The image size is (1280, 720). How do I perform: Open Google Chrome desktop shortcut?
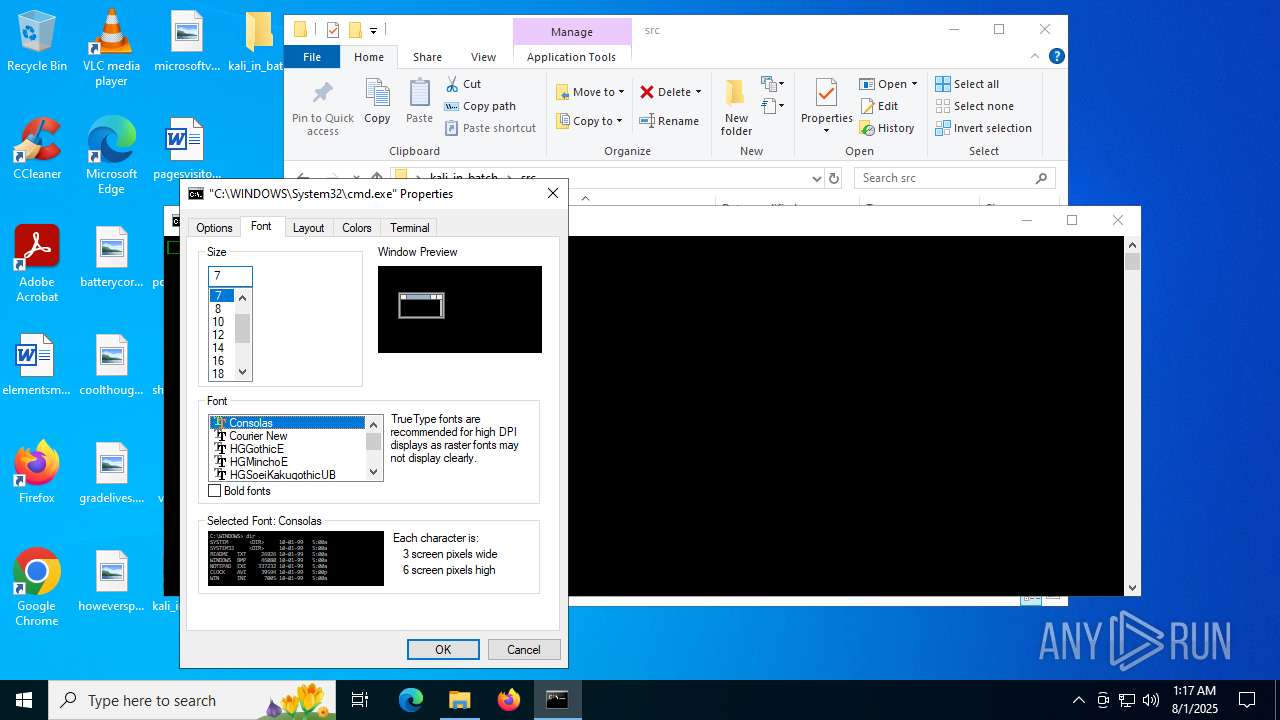pyautogui.click(x=37, y=588)
